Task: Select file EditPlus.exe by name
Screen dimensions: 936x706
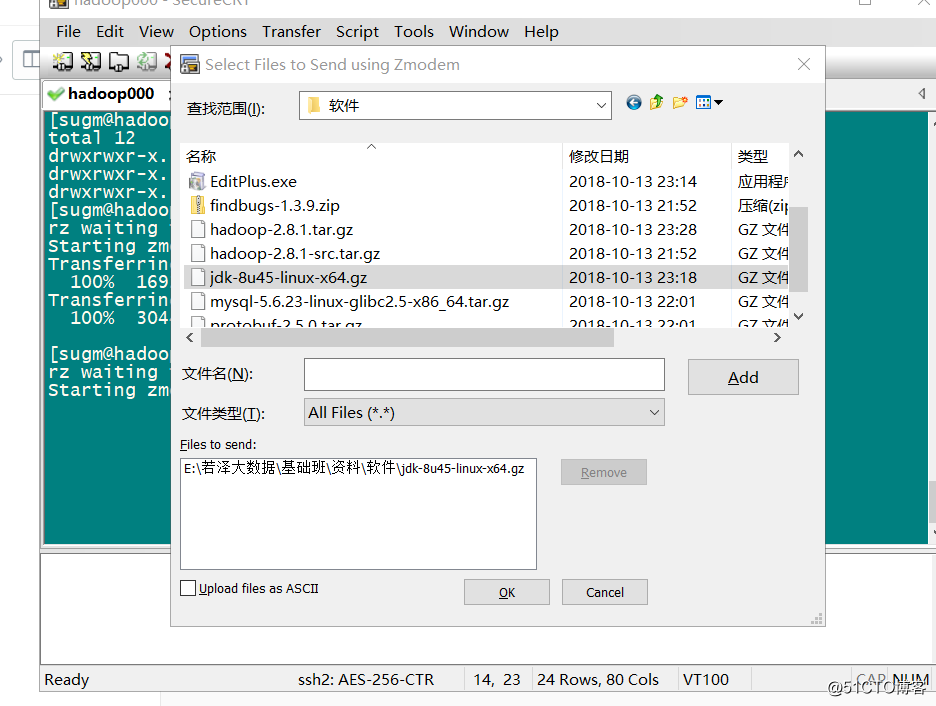Action: click(253, 181)
